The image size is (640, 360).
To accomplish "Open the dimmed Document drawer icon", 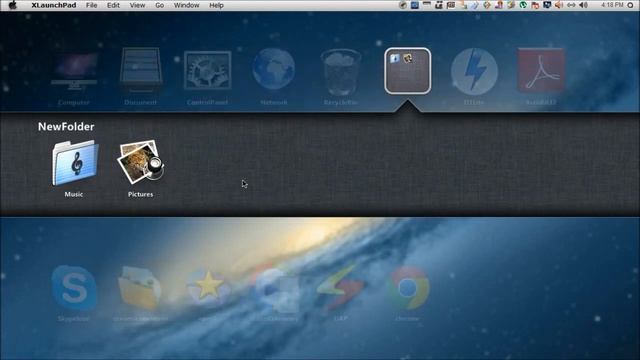I will point(141,70).
